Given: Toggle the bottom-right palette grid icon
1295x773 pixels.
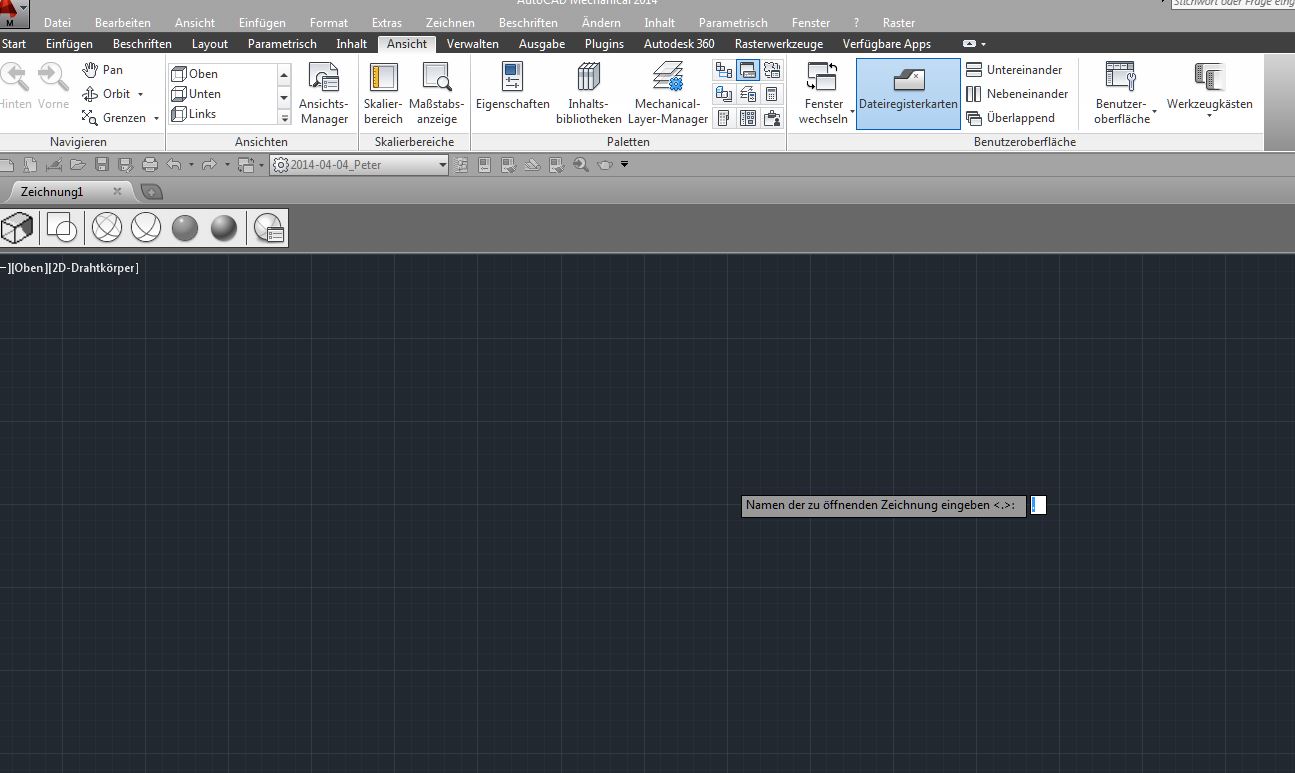Looking at the screenshot, I should [x=771, y=118].
